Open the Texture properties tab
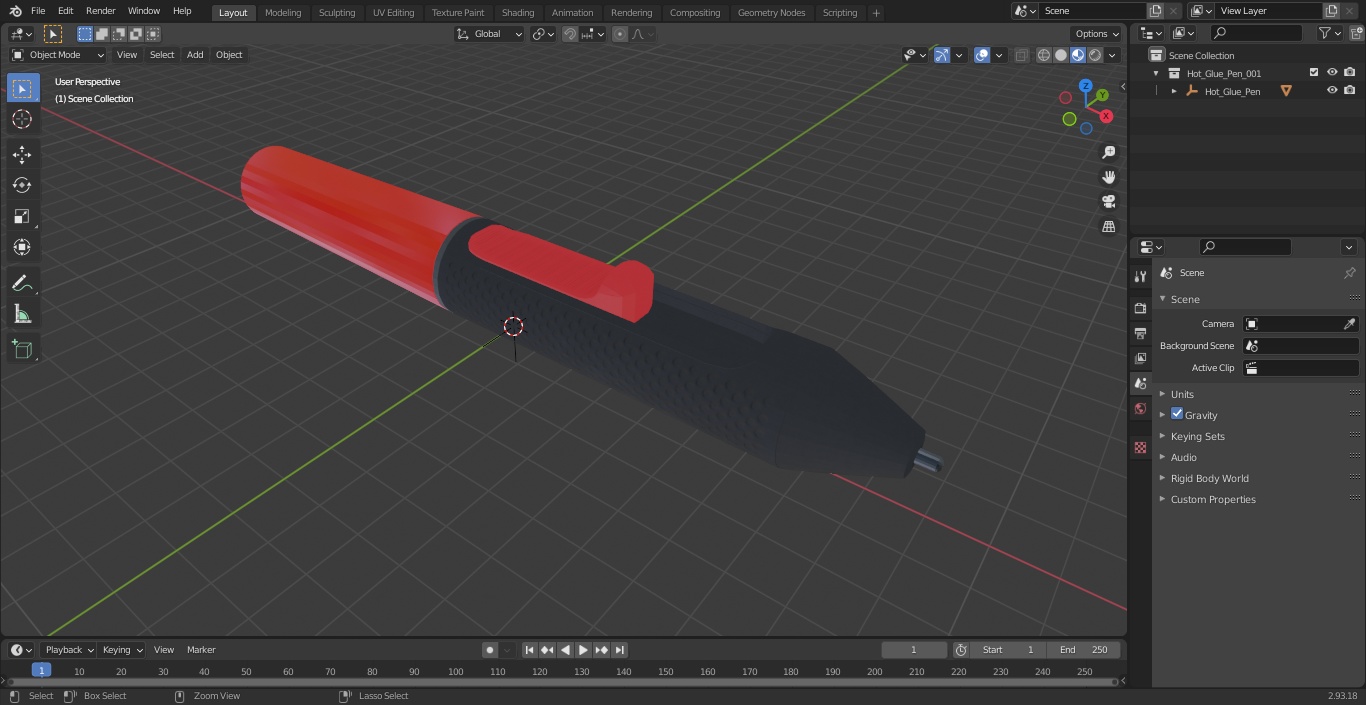Image resolution: width=1366 pixels, height=705 pixels. pyautogui.click(x=1140, y=448)
